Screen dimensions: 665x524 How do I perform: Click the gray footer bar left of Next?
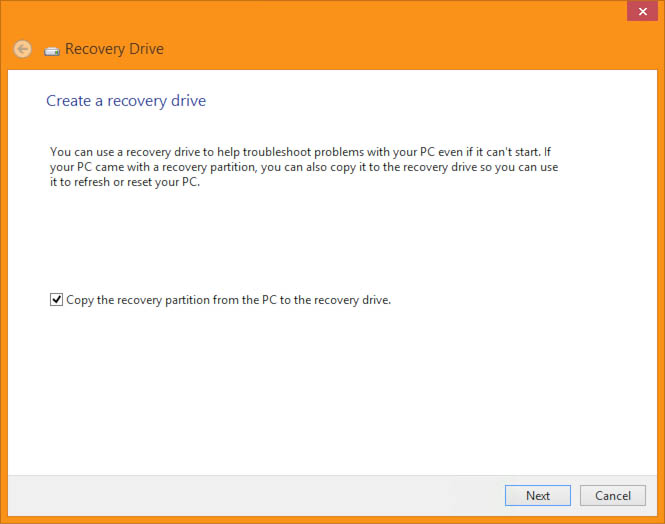click(x=254, y=496)
